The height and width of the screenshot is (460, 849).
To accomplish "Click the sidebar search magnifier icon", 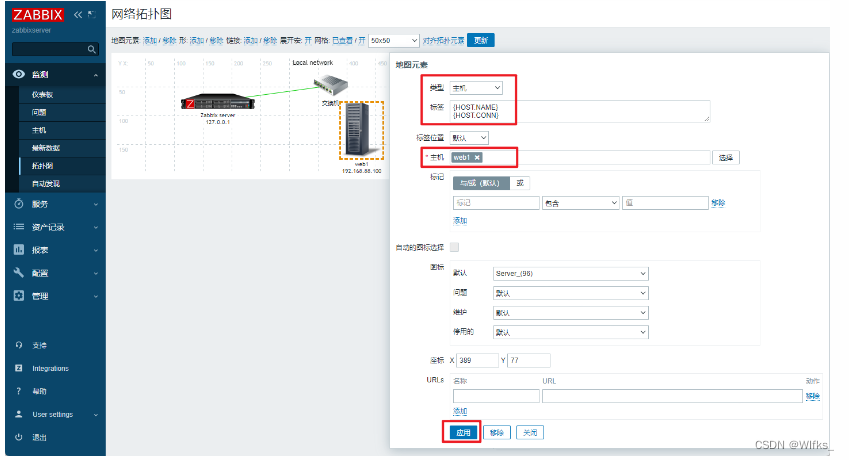I will [92, 49].
